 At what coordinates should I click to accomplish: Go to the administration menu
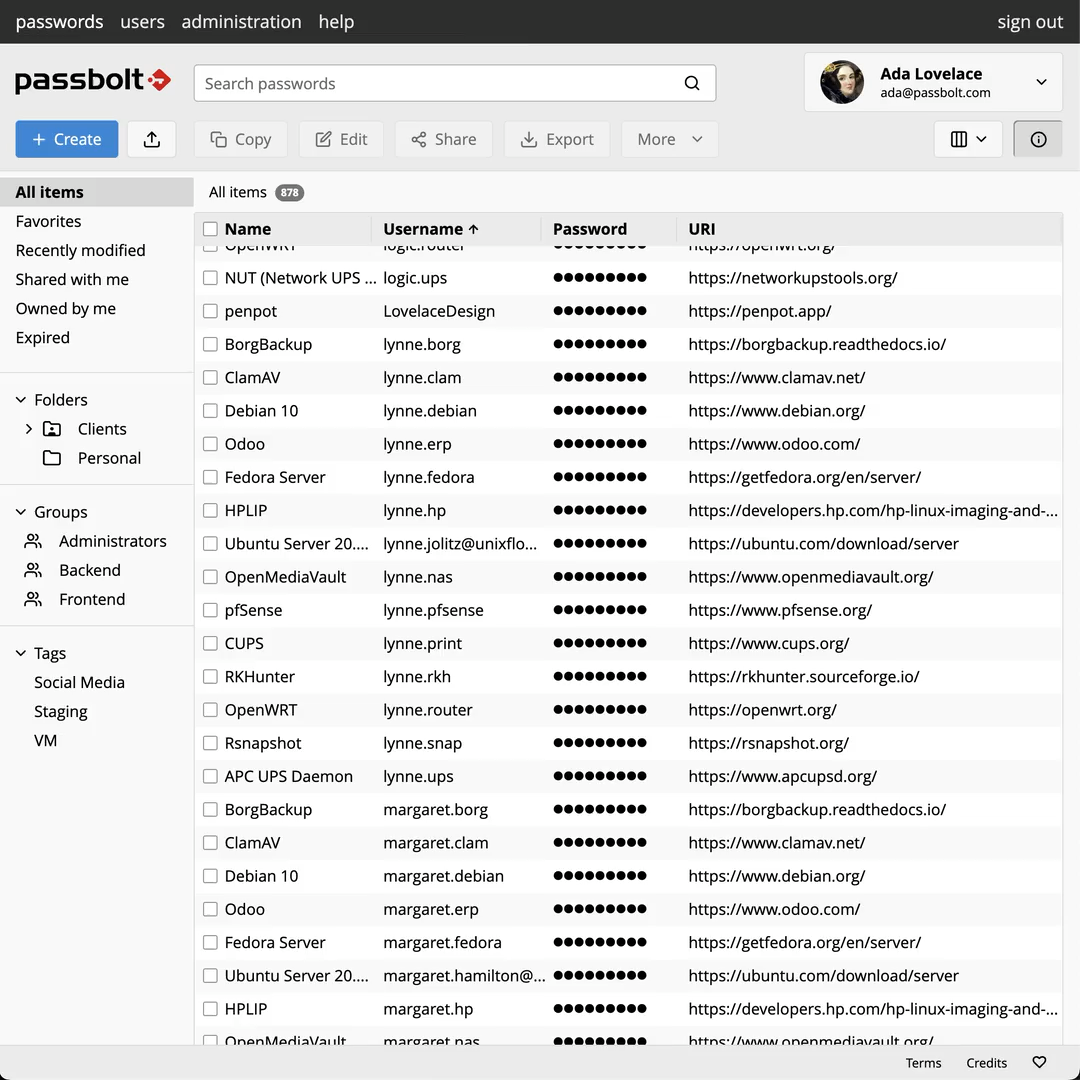point(241,21)
